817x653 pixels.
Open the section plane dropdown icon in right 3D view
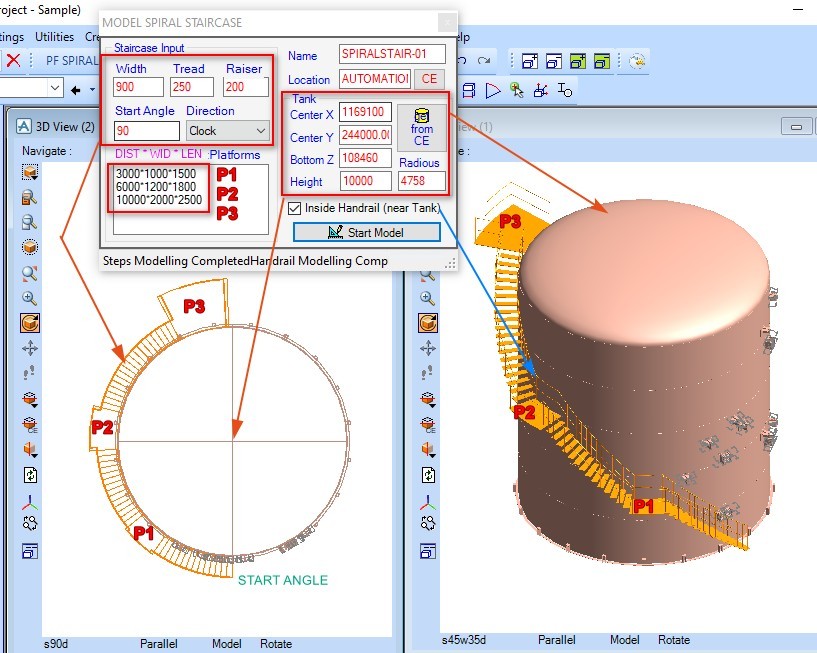point(428,448)
